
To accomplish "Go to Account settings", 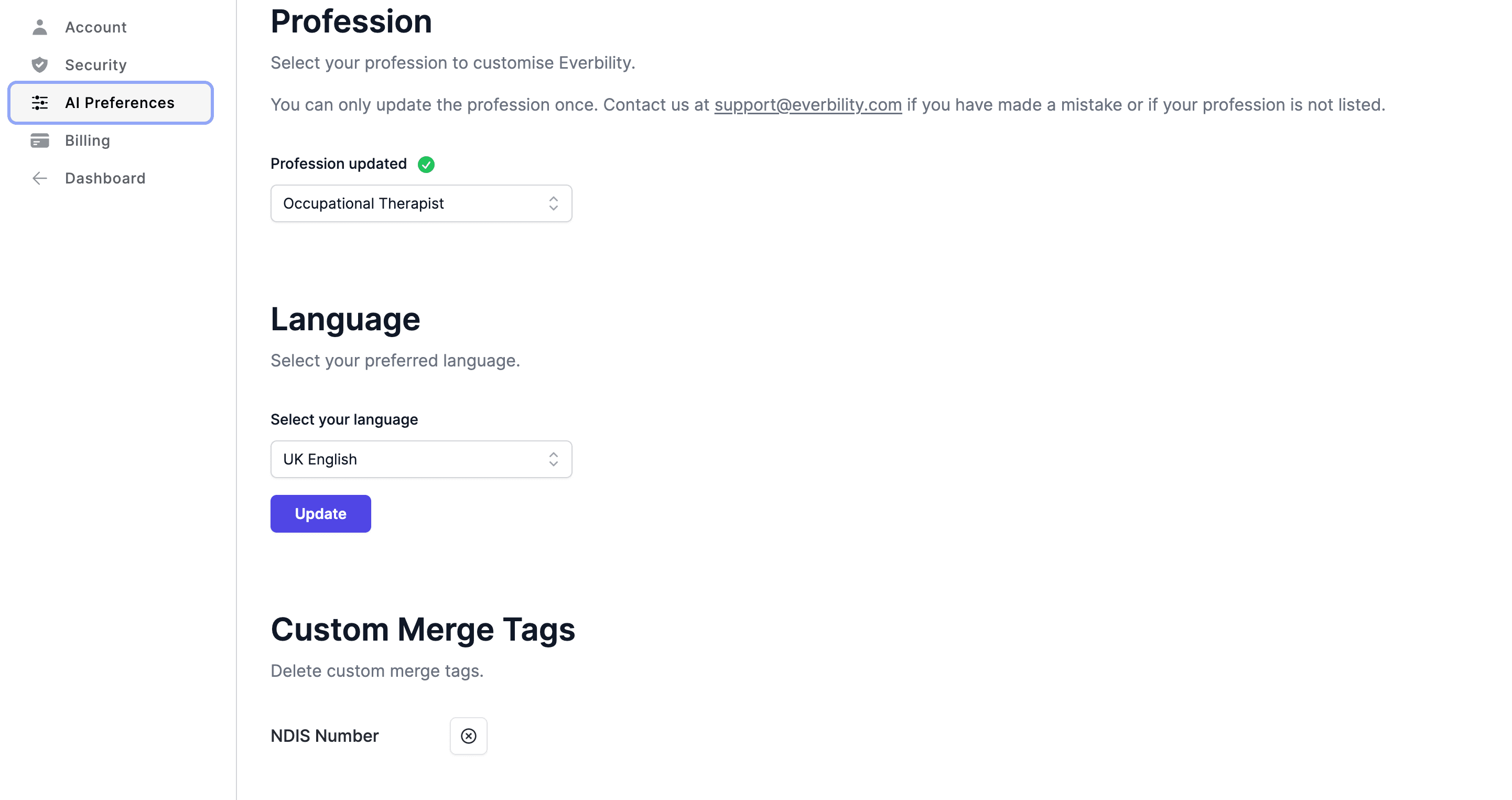I will [95, 27].
